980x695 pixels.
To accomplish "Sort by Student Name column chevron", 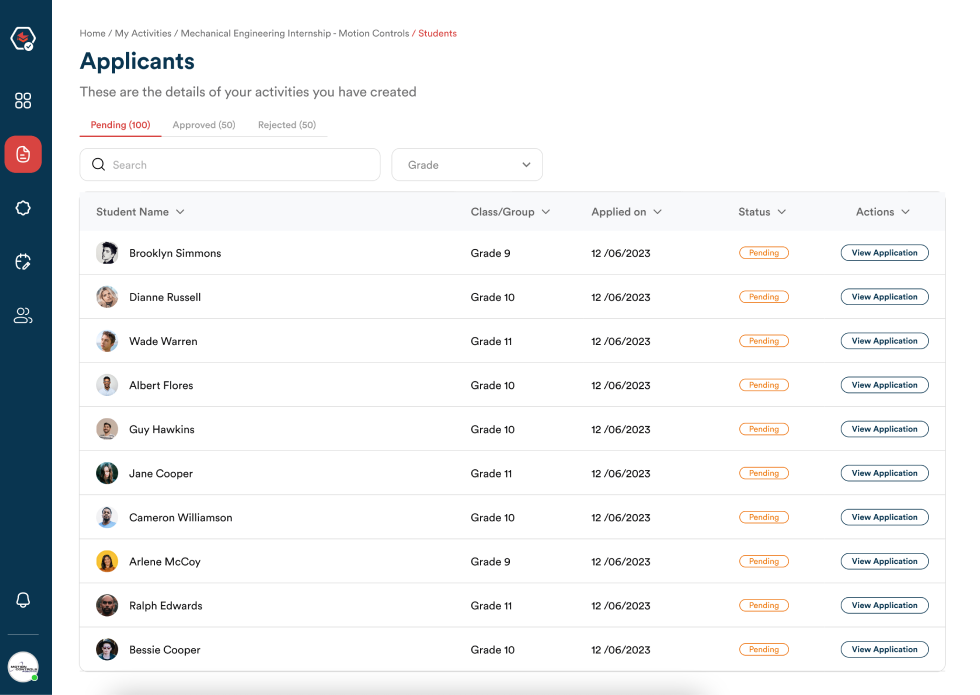I will (x=180, y=212).
